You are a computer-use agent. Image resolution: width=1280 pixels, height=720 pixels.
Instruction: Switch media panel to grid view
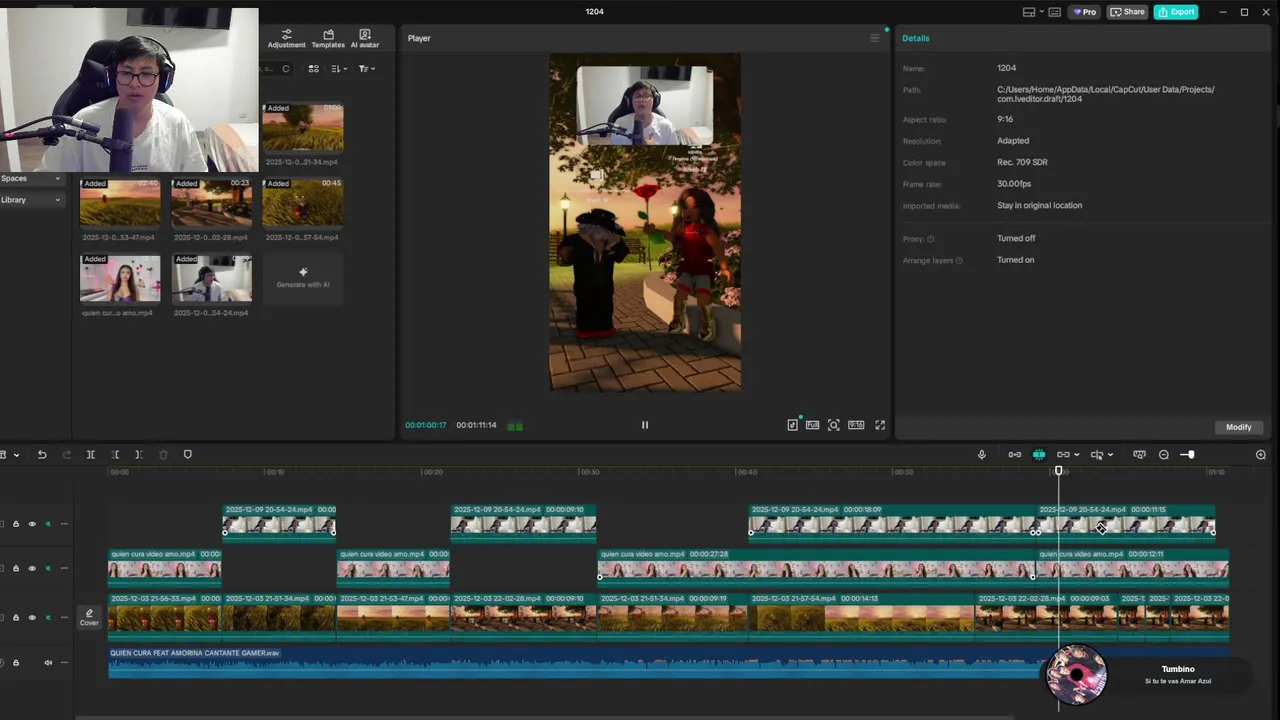(x=313, y=69)
